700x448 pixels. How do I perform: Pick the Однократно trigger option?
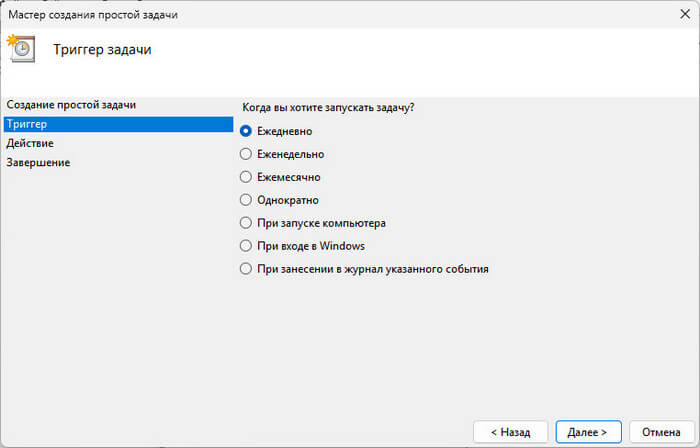click(246, 200)
